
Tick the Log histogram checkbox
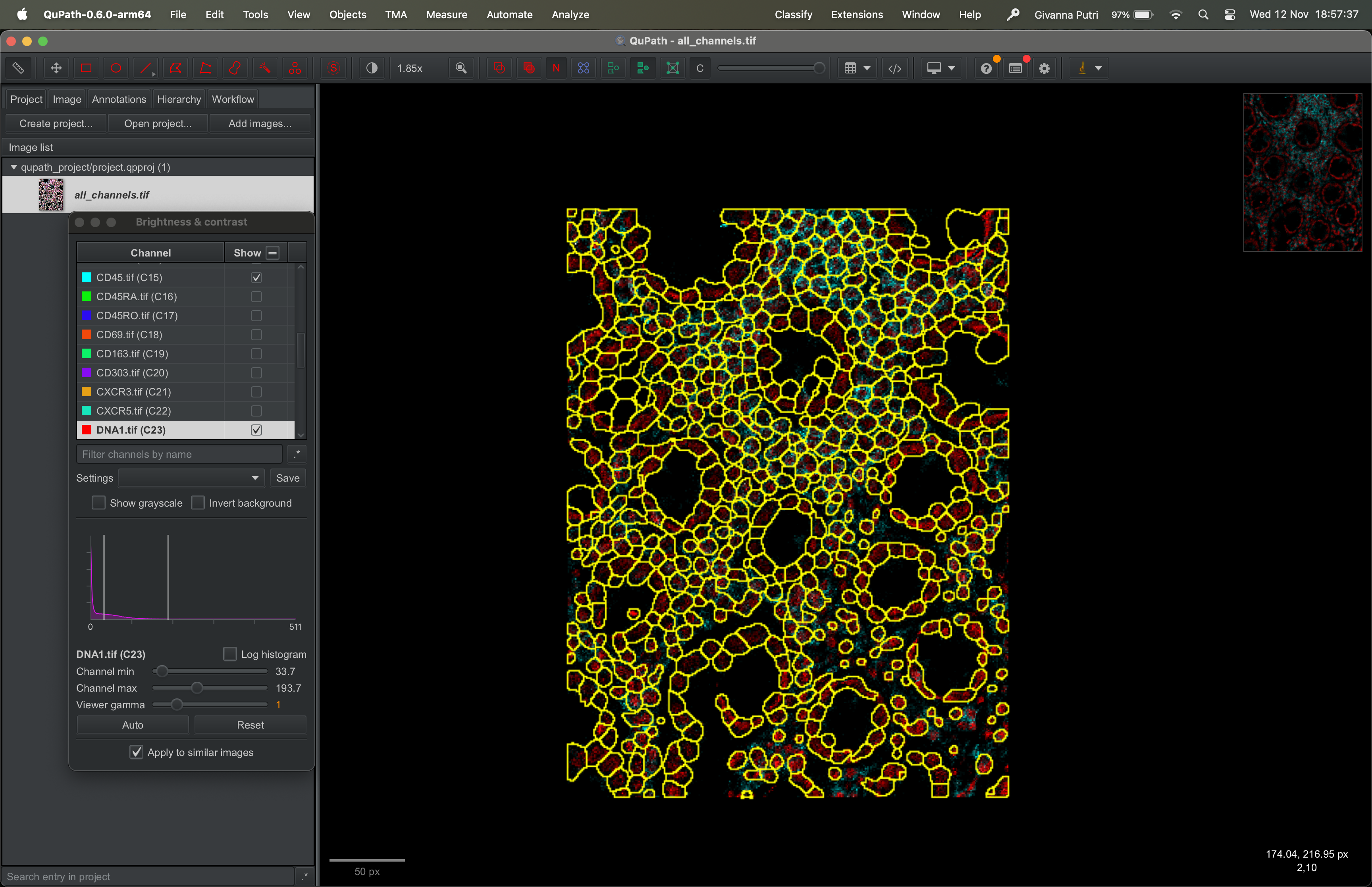[x=230, y=654]
